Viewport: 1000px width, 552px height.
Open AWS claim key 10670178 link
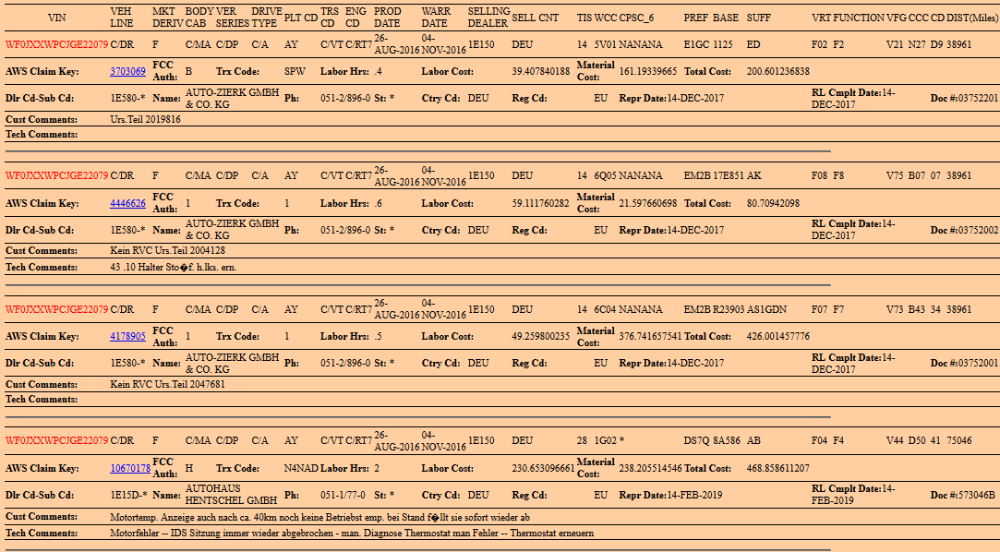[130, 469]
